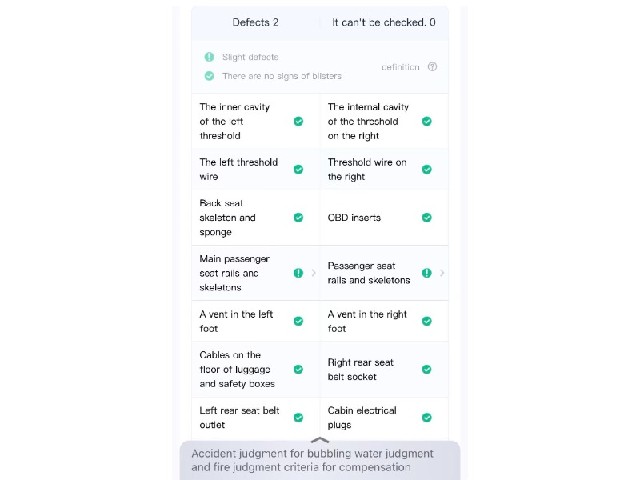The width and height of the screenshot is (640, 480).
Task: Expand the bottom accident judgment panel arrow
Action: pyautogui.click(x=320, y=440)
